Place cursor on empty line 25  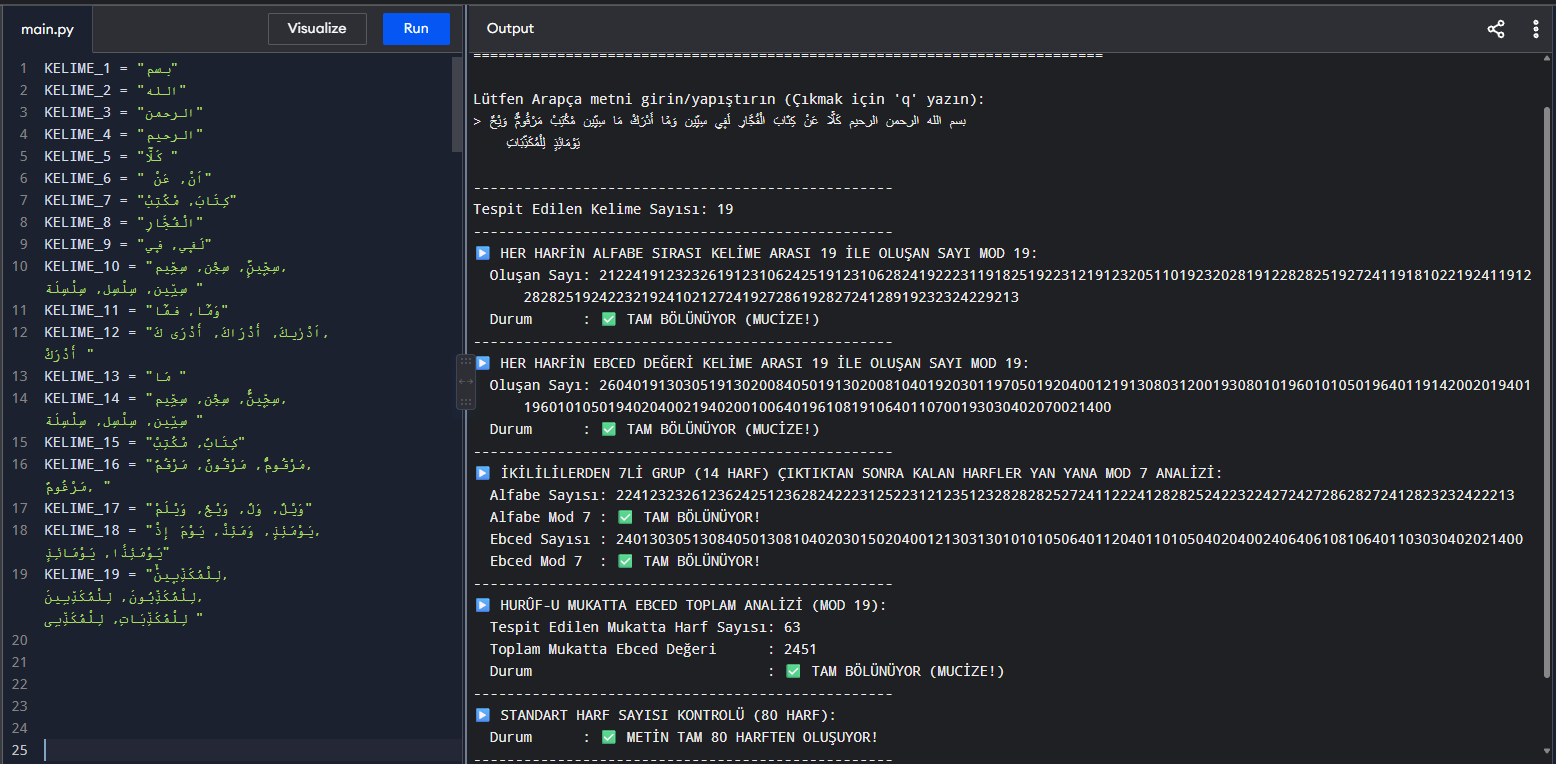[250, 750]
